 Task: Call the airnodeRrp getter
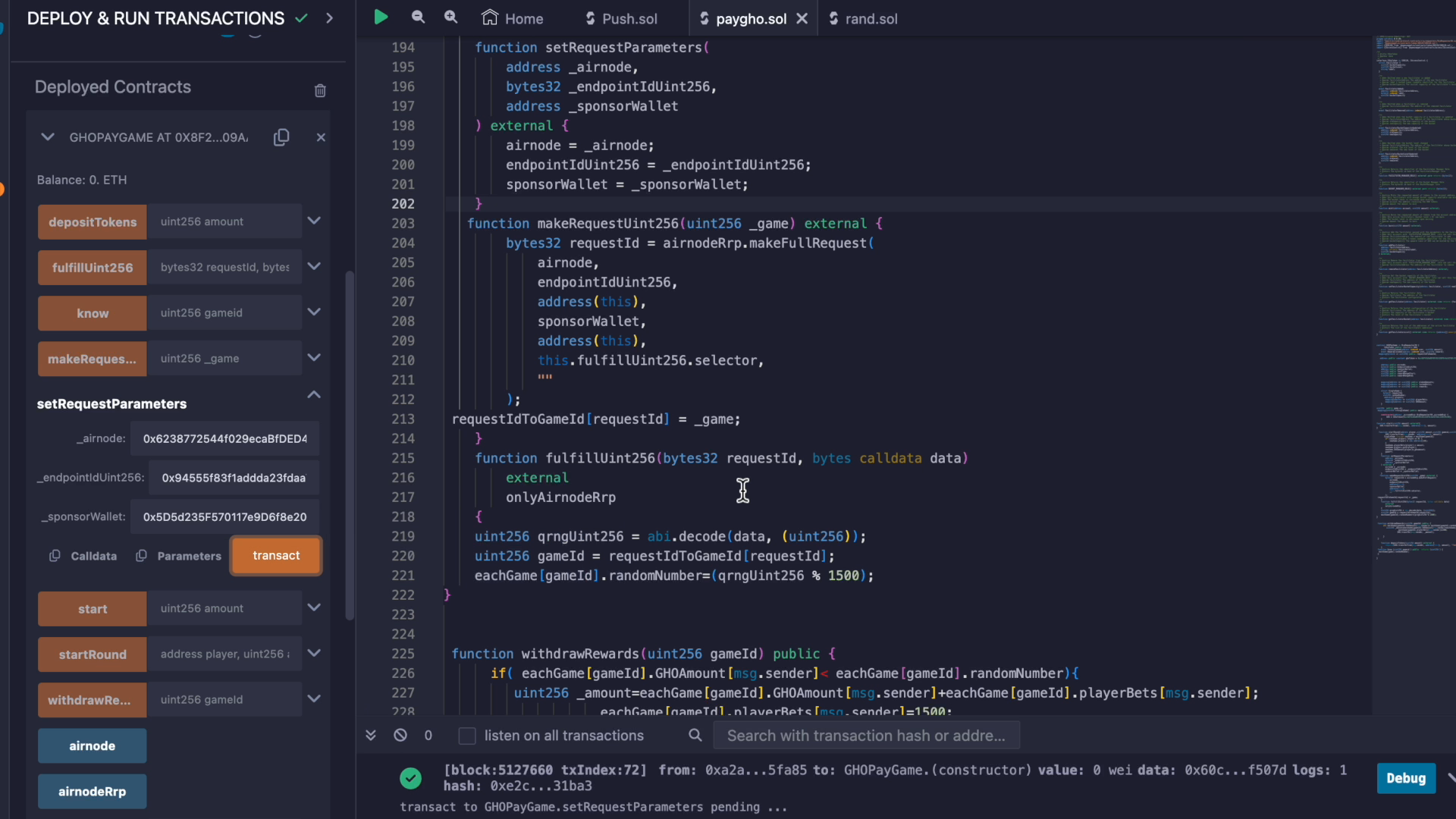coord(93,791)
